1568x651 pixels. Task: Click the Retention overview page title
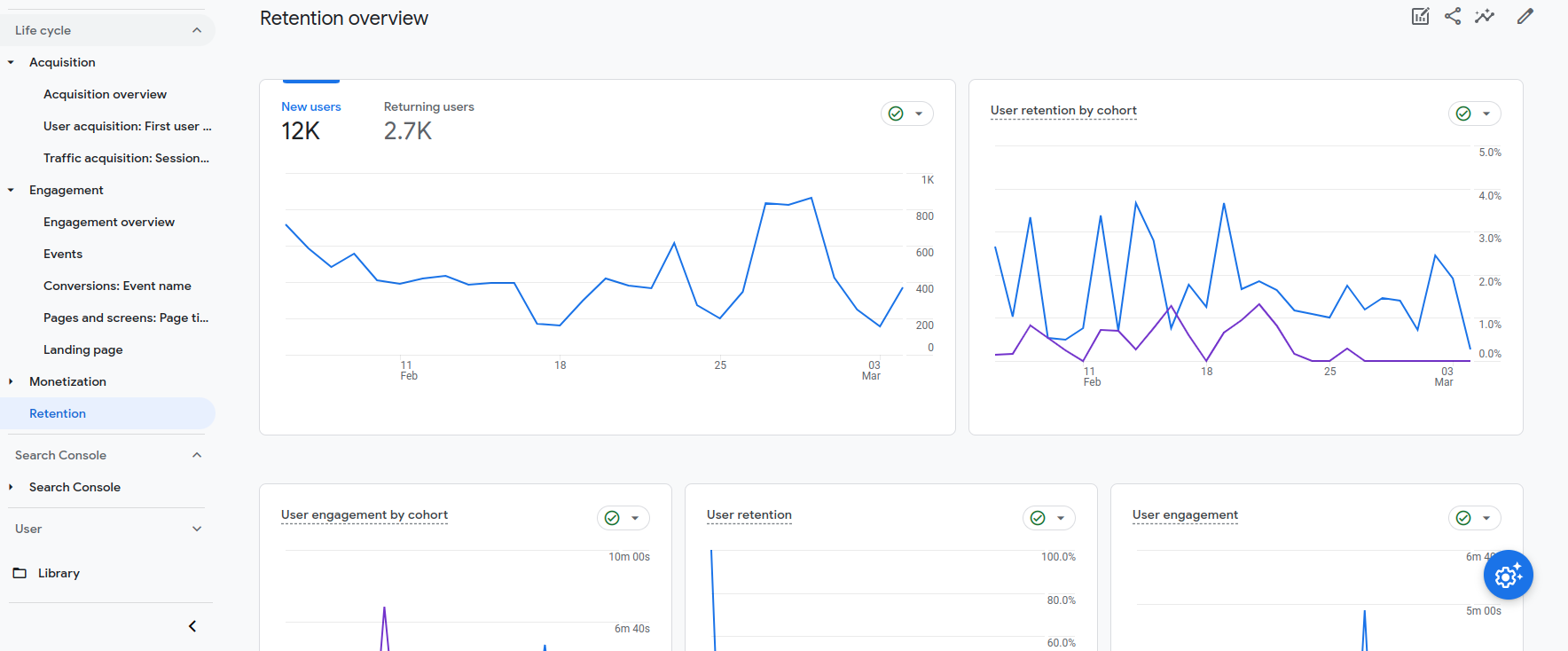click(344, 18)
